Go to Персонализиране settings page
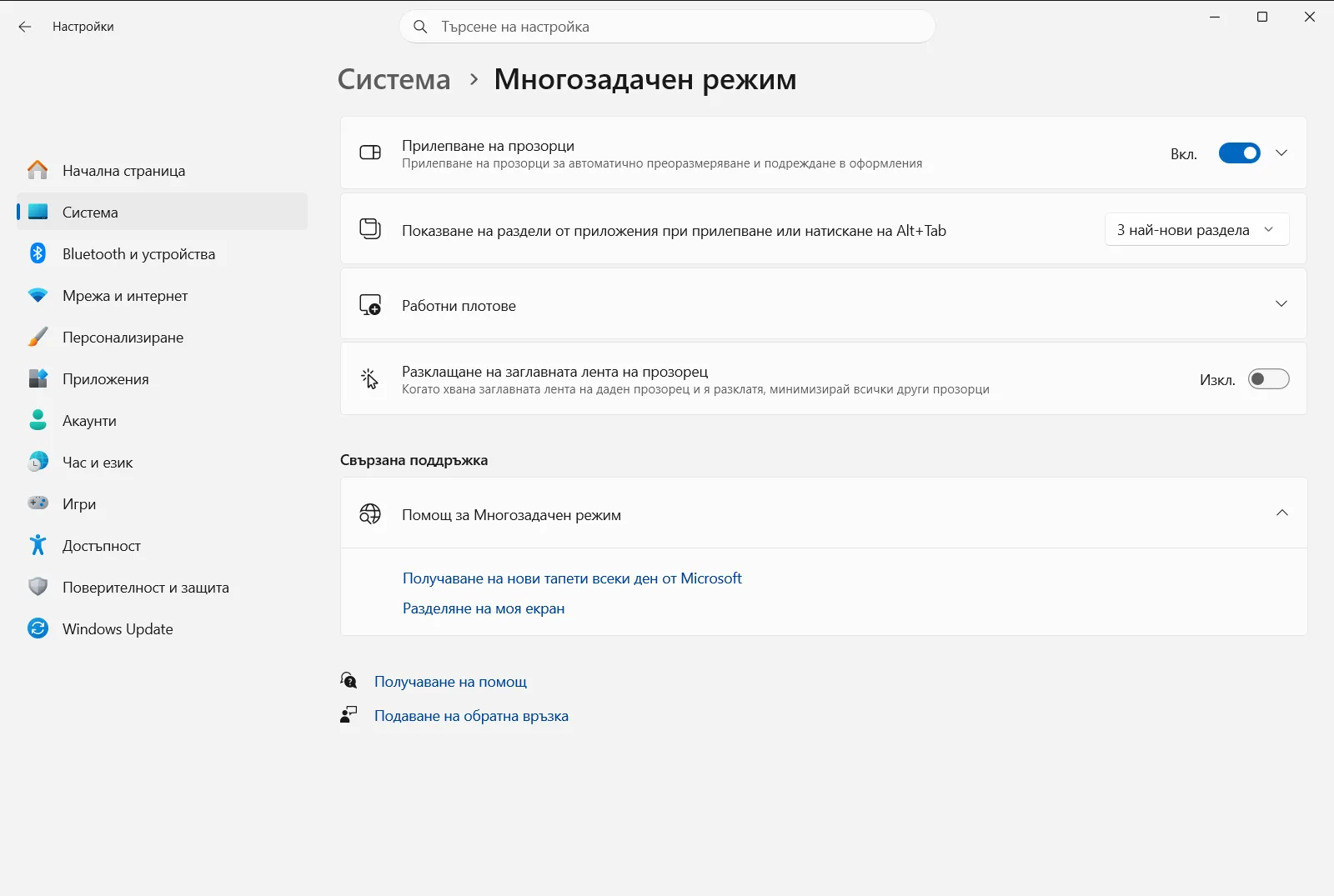 pyautogui.click(x=162, y=337)
